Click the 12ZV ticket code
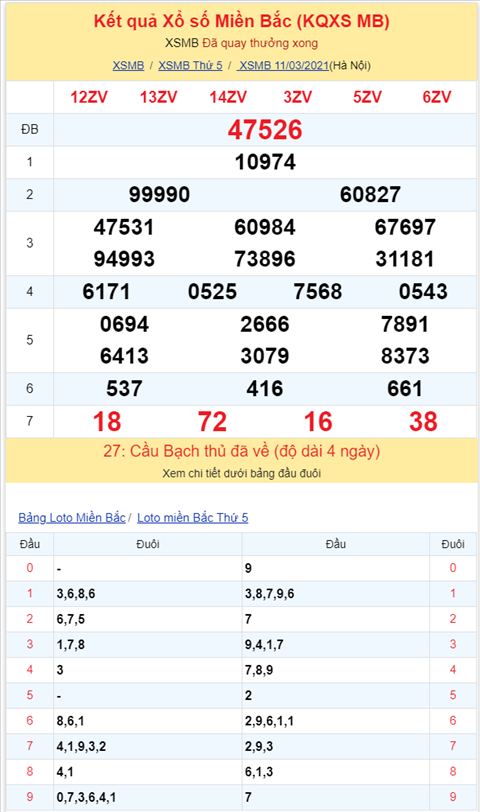480x812 pixels. point(89,97)
